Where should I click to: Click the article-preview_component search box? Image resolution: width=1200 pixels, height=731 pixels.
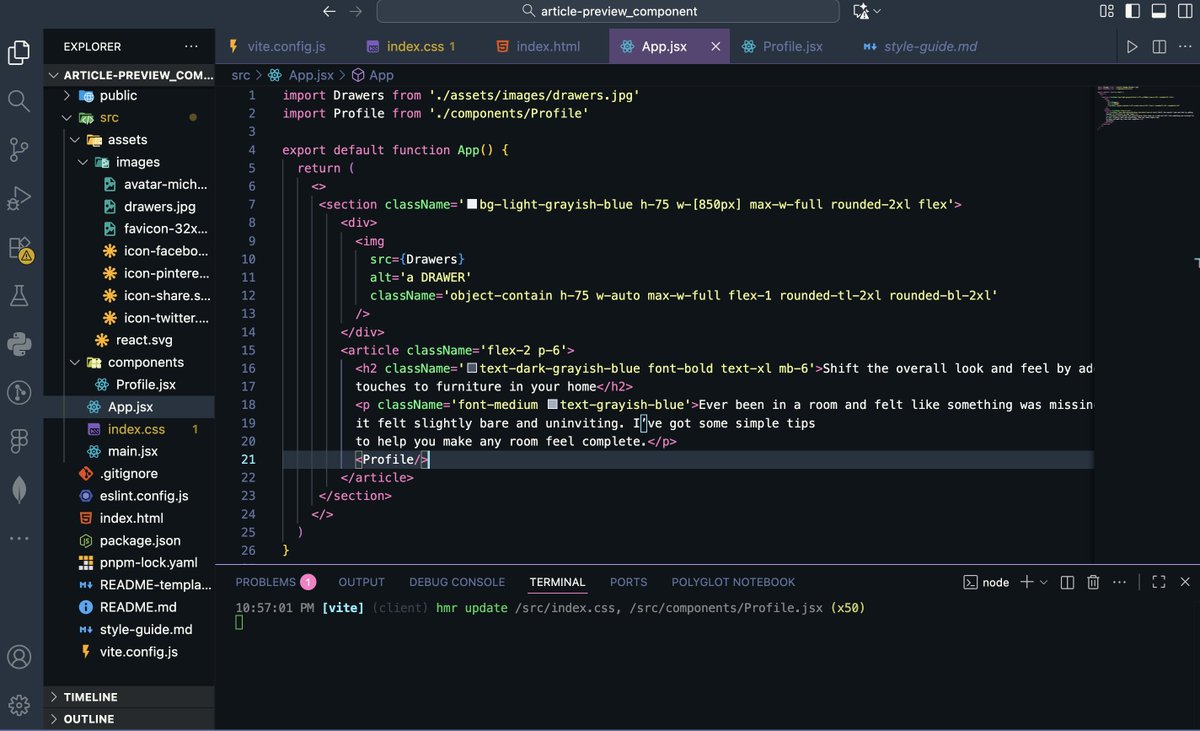tap(608, 11)
